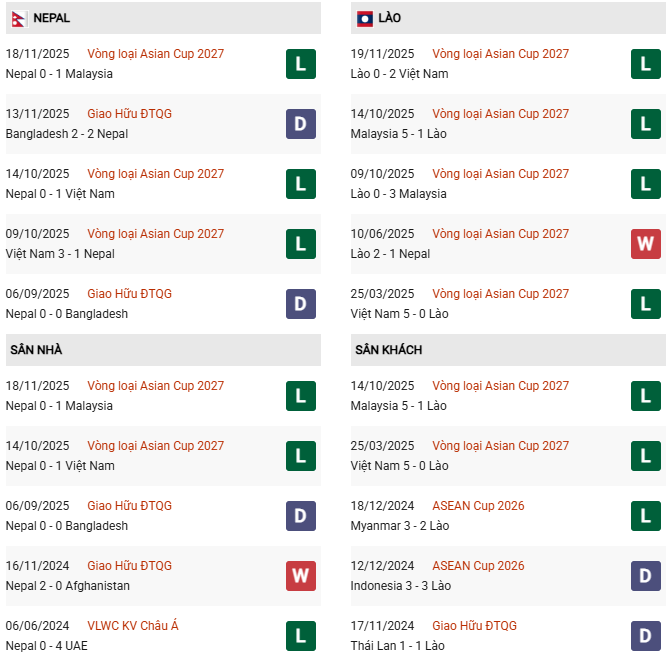Open the LÀO team header
The width and height of the screenshot is (666, 661).
[x=390, y=18]
